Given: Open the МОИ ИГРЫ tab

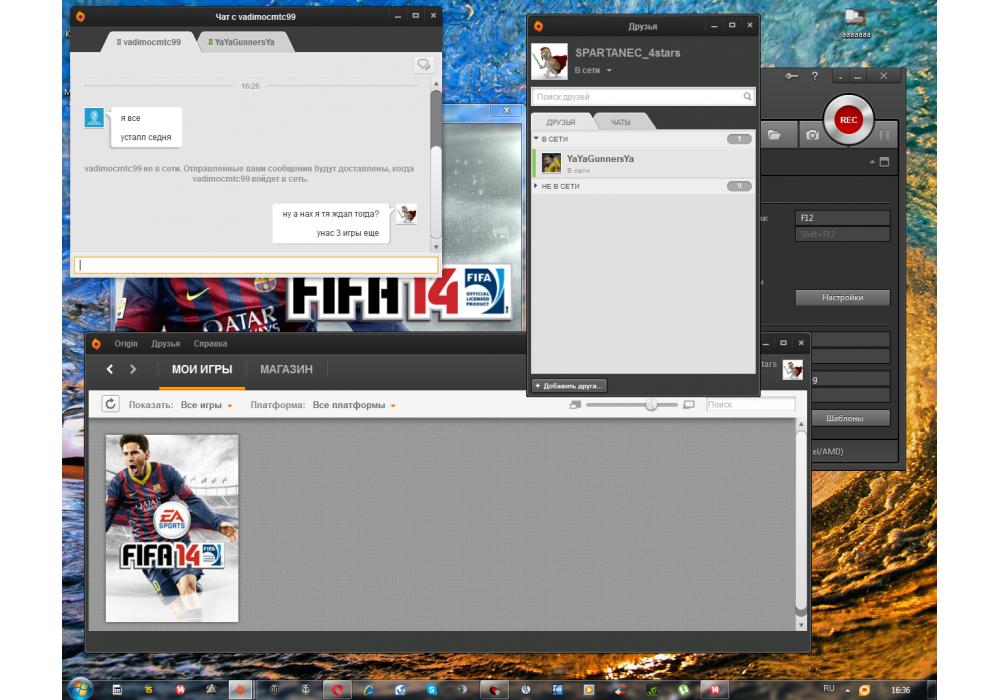Looking at the screenshot, I should 202,370.
